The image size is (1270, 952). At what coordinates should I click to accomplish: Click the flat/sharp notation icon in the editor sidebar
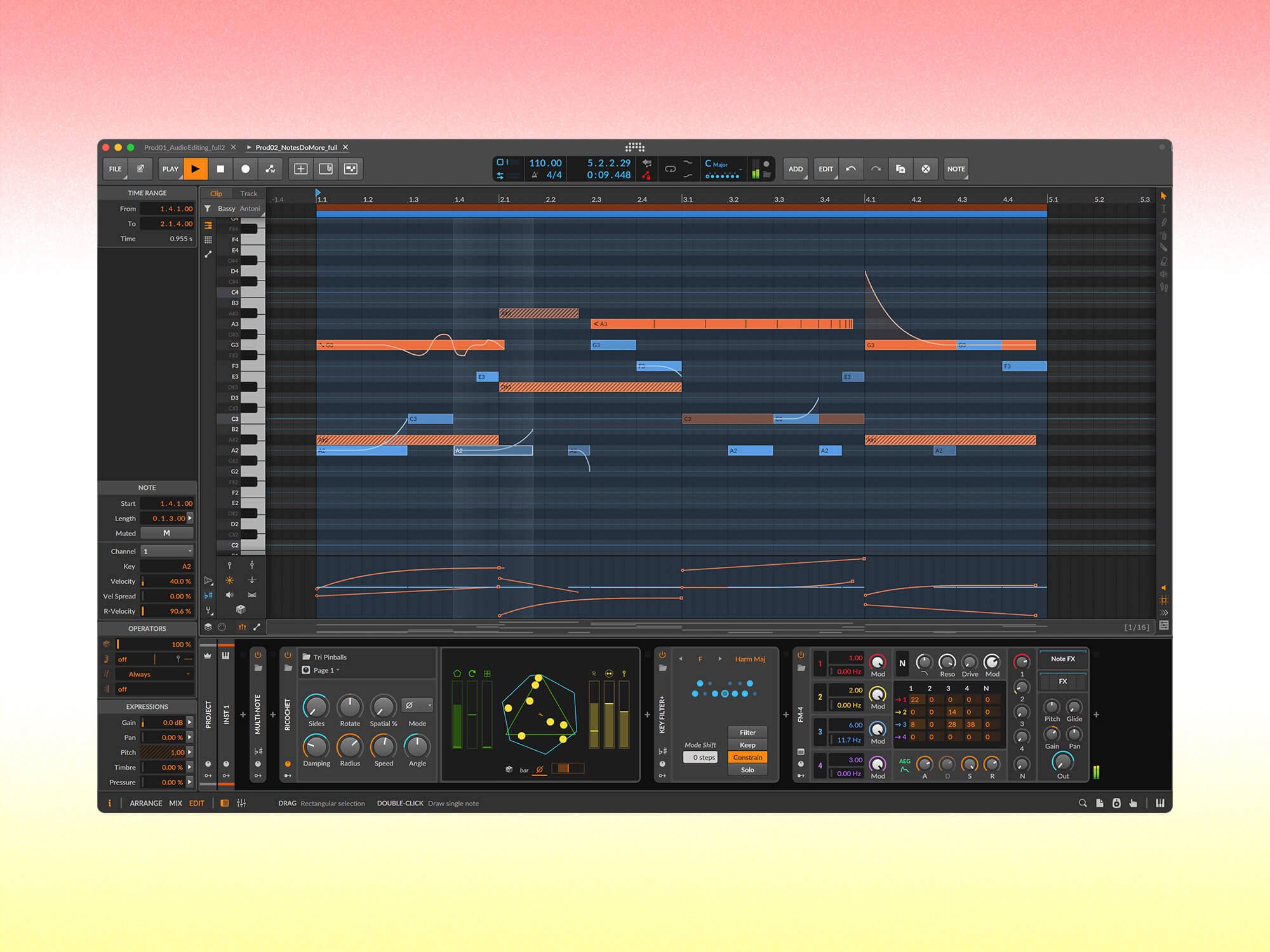coord(208,595)
